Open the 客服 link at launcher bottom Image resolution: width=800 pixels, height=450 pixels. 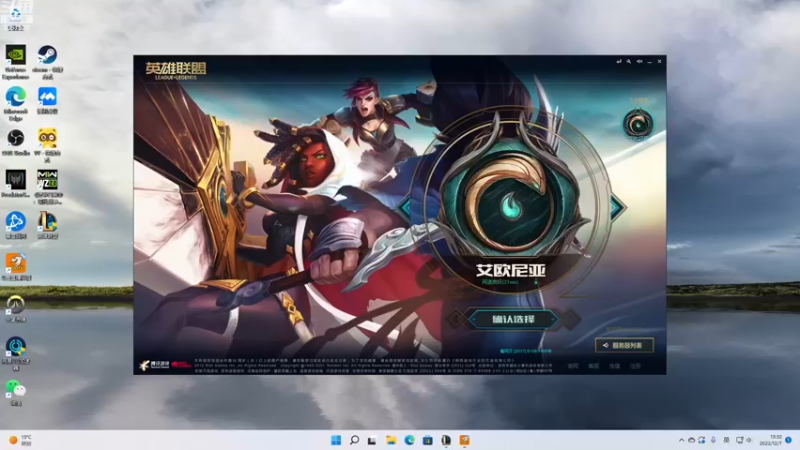point(593,366)
